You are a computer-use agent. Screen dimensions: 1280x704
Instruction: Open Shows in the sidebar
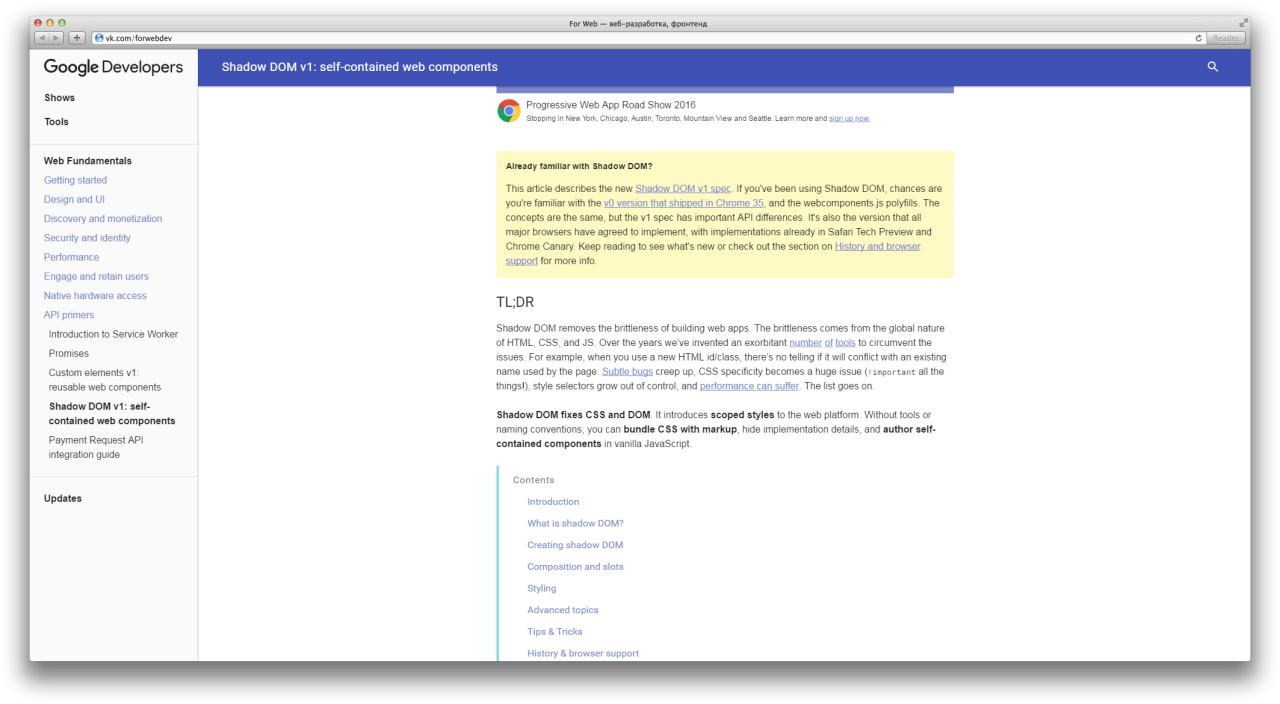click(59, 98)
